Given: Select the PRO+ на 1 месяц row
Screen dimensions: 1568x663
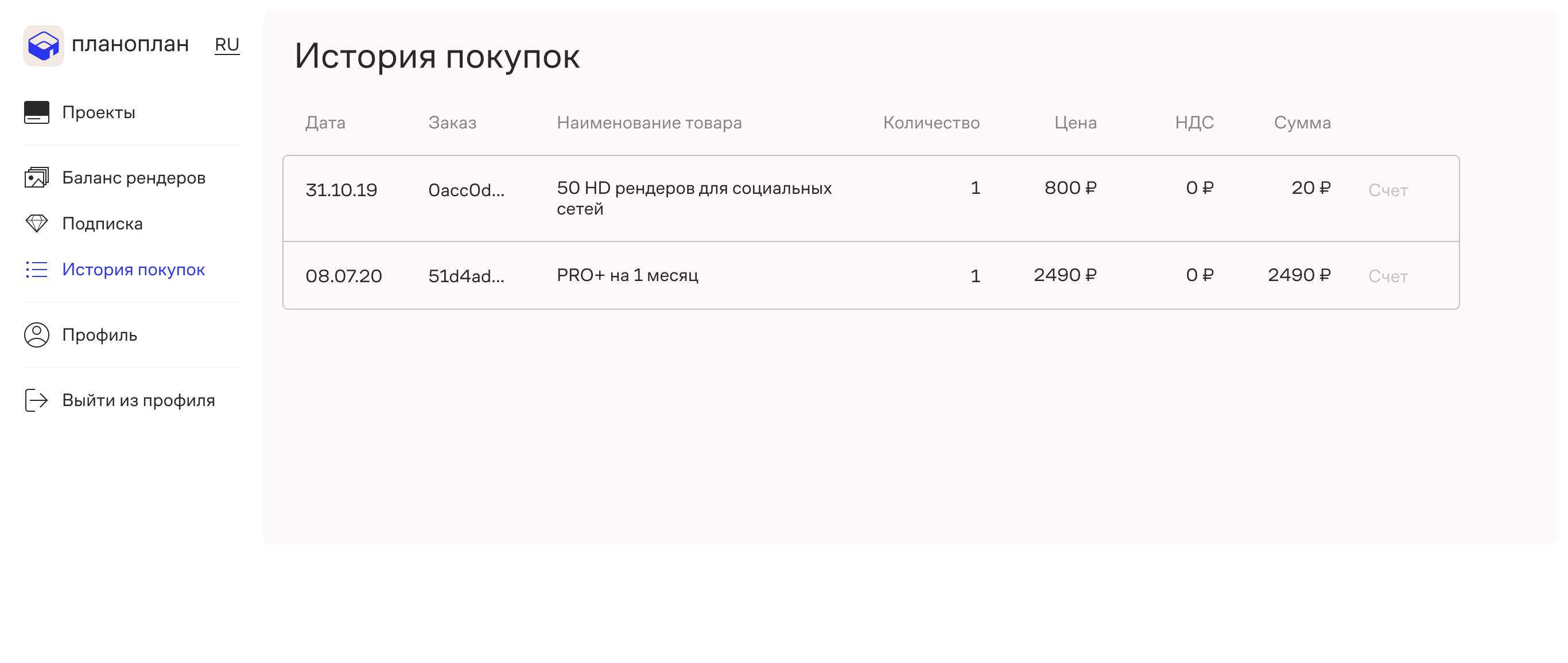Looking at the screenshot, I should pos(627,275).
